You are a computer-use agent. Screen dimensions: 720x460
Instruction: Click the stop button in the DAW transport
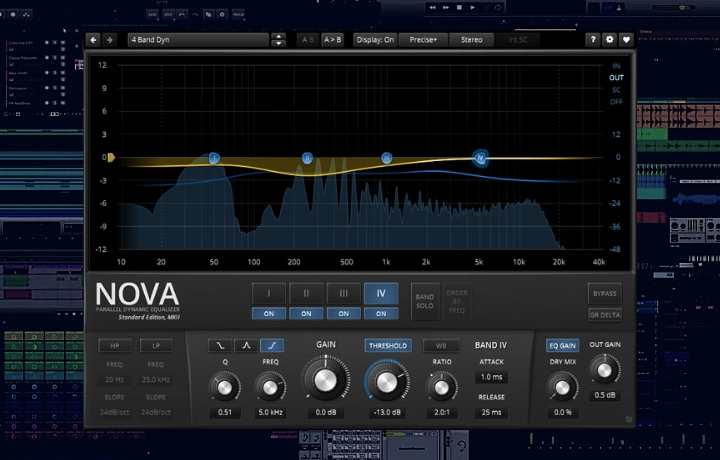(459, 7)
